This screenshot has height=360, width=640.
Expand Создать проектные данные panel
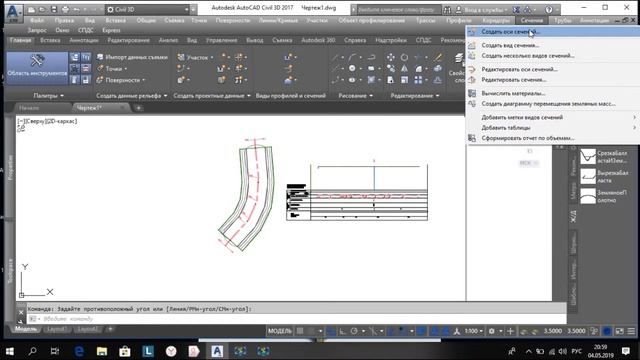tap(212, 96)
